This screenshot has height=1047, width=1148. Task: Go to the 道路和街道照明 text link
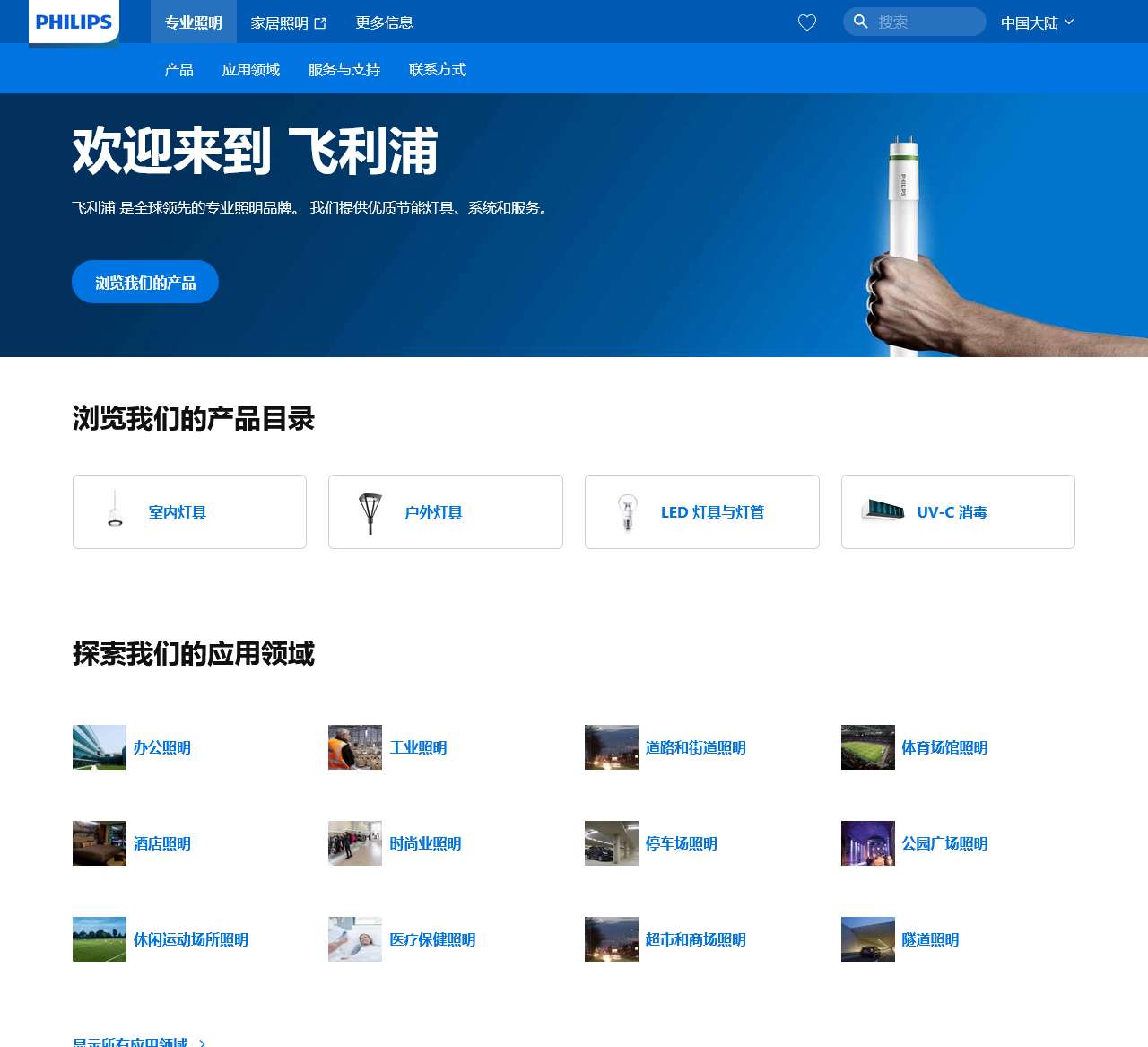696,747
